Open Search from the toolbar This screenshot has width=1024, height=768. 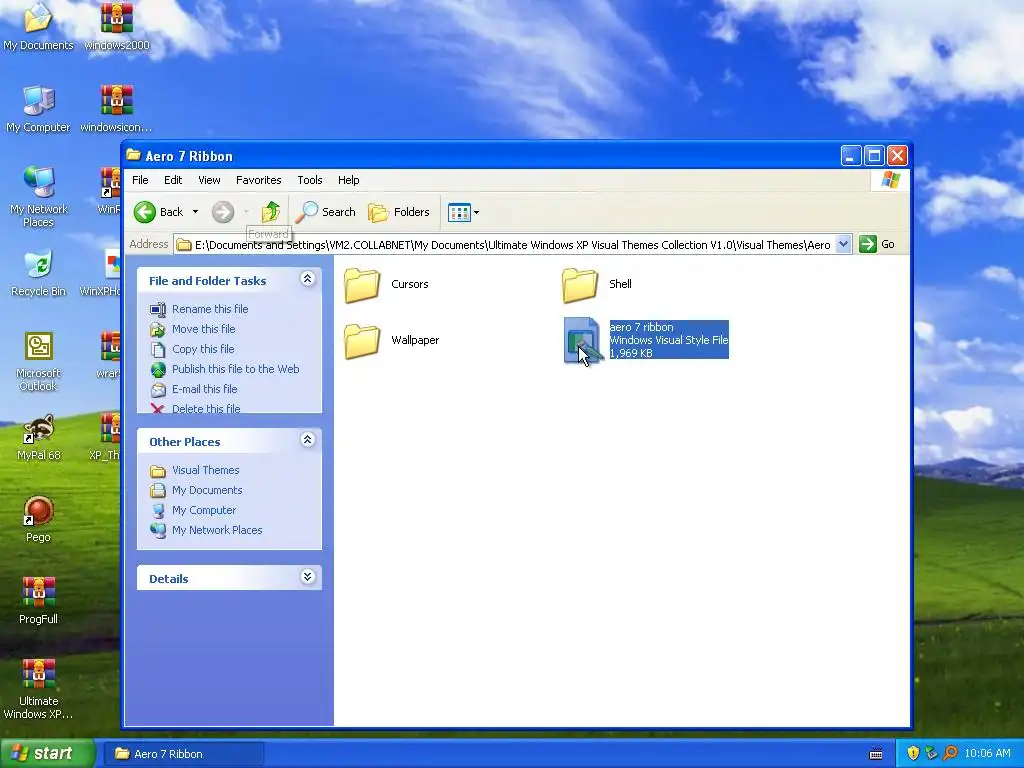pyautogui.click(x=326, y=212)
